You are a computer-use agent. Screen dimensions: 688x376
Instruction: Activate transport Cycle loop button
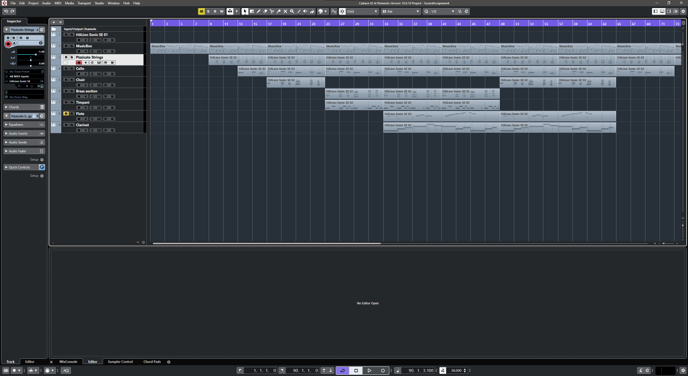click(343, 370)
